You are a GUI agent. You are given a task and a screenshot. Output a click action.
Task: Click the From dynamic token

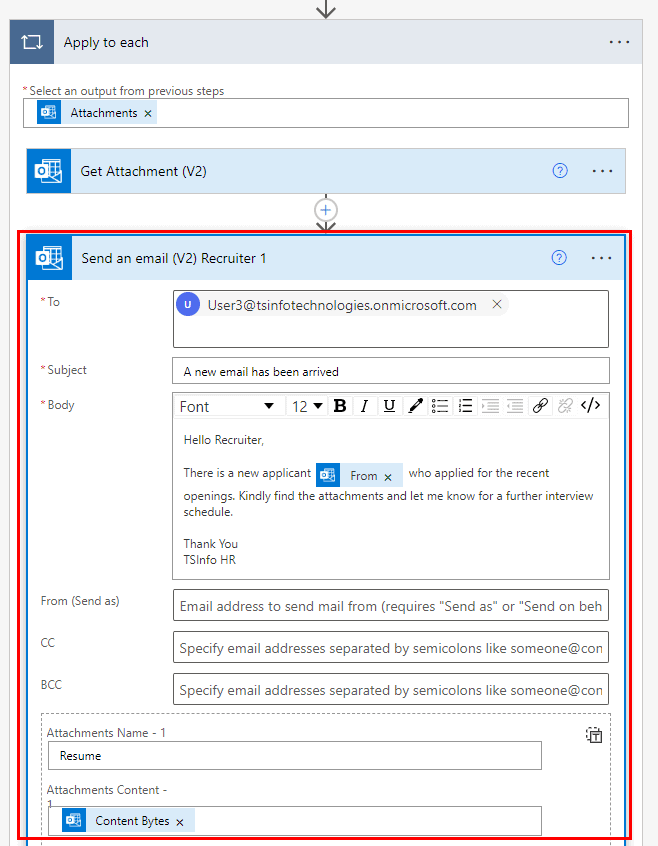point(359,475)
